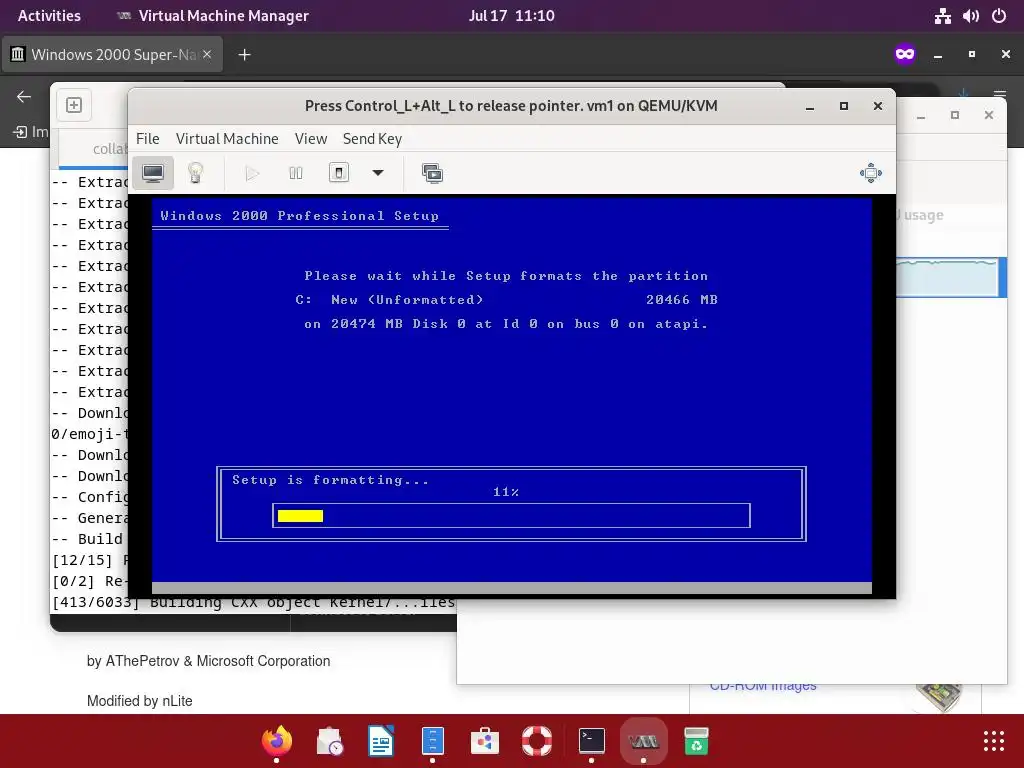
Task: Click the formatting progress bar in VM
Action: click(511, 516)
